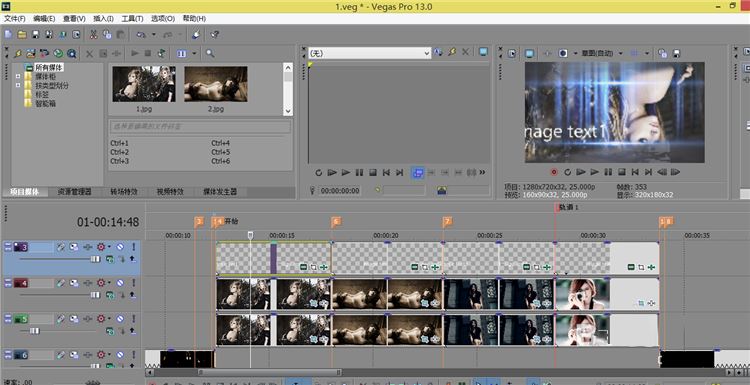750x385 pixels.
Task: Switch to the 媒体发生器 tab
Action: (x=220, y=192)
